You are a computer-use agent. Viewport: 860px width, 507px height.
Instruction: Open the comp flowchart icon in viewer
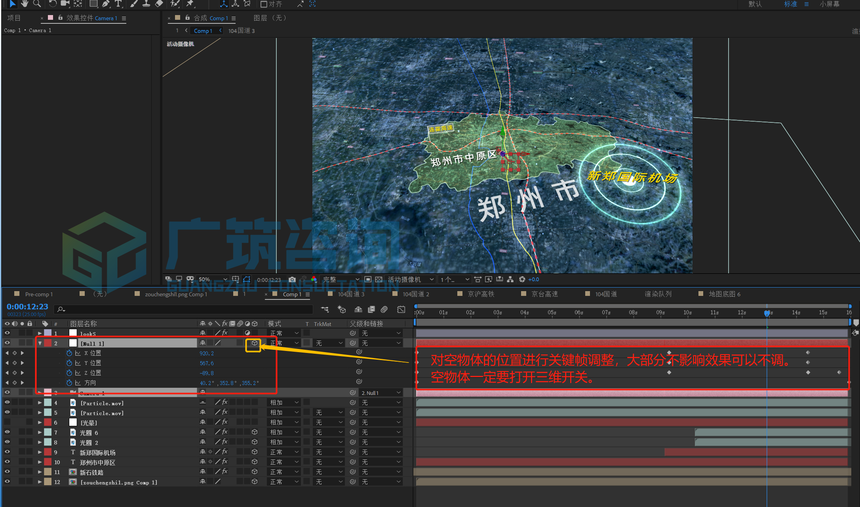[x=510, y=279]
